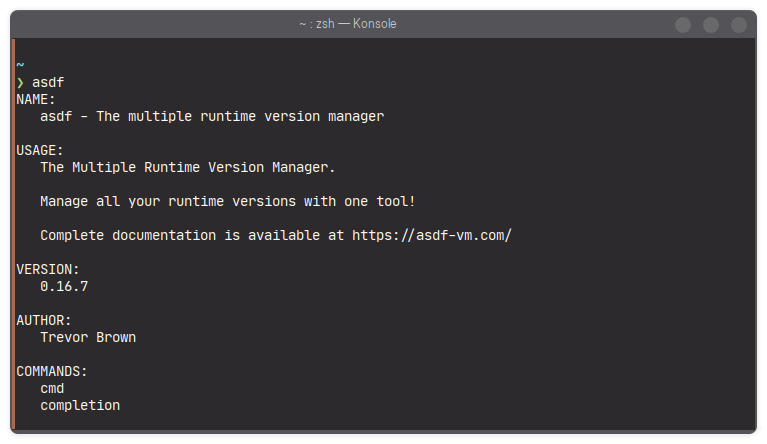Viewport: 767px width, 444px height.
Task: Click the line starting with Manage all
Action: [227, 201]
